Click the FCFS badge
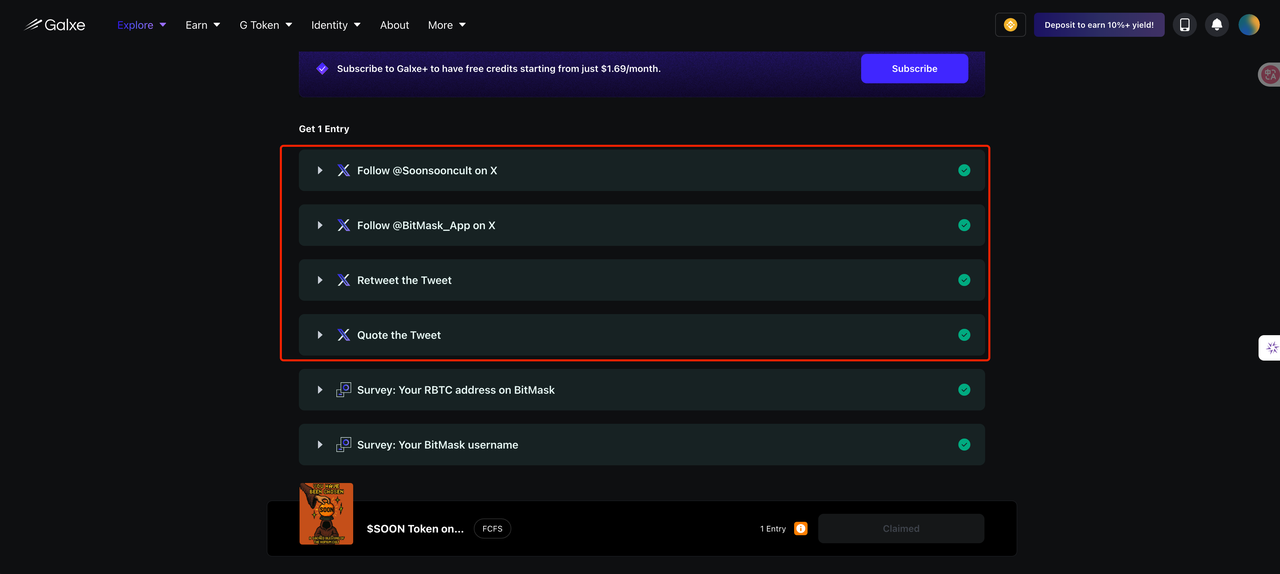Image resolution: width=1280 pixels, height=574 pixels. (x=492, y=529)
